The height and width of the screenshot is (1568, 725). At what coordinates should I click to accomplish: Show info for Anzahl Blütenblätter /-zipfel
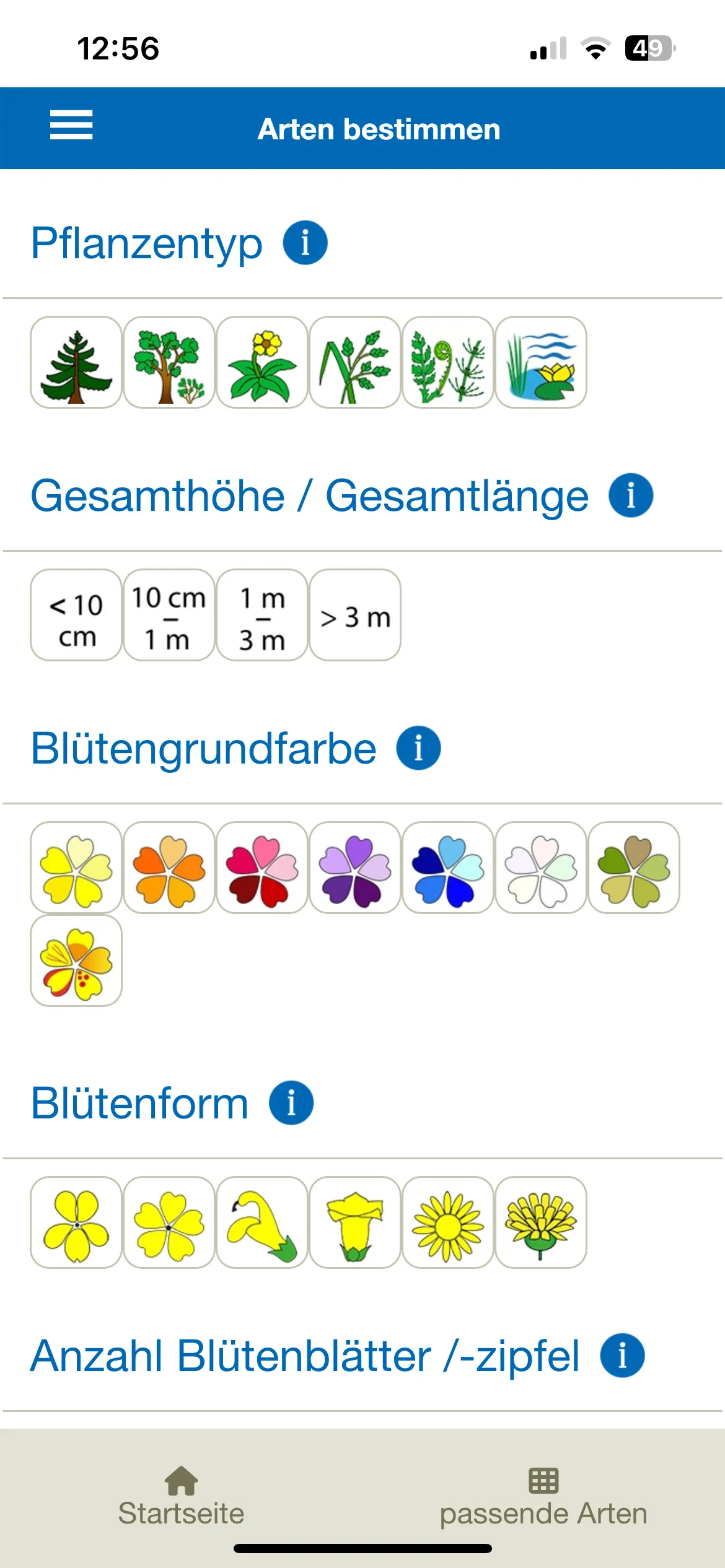point(622,1355)
